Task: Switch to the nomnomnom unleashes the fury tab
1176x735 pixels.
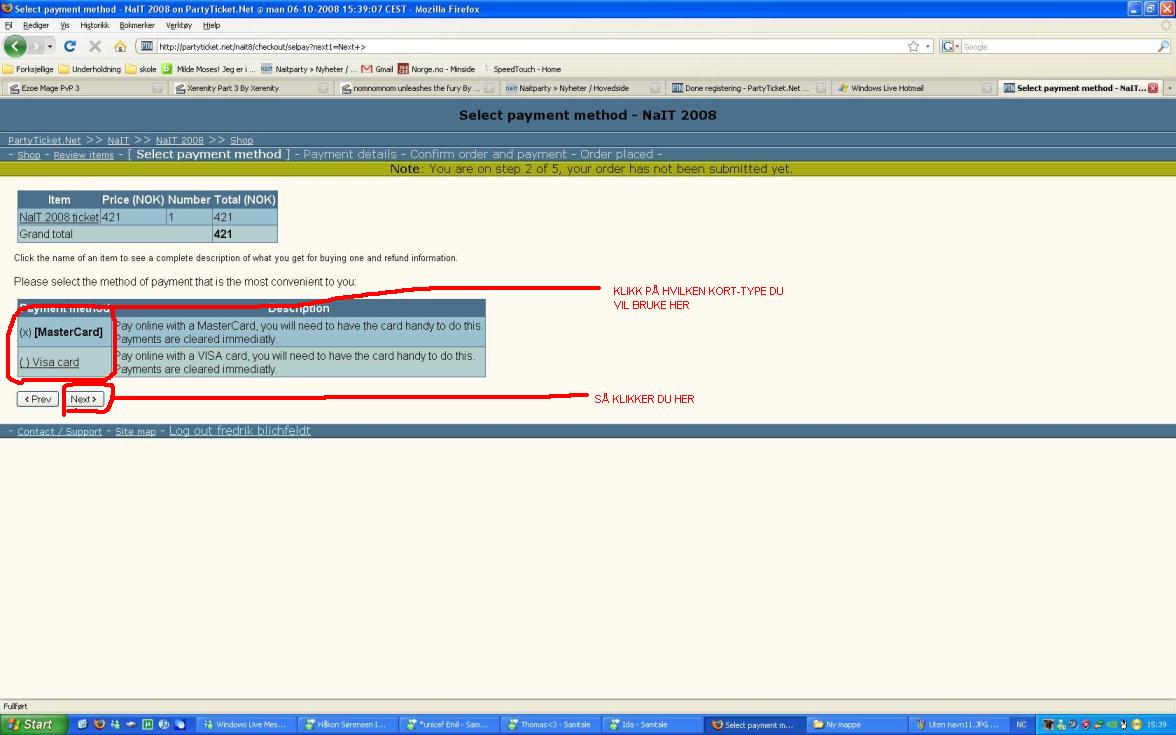Action: 416,88
